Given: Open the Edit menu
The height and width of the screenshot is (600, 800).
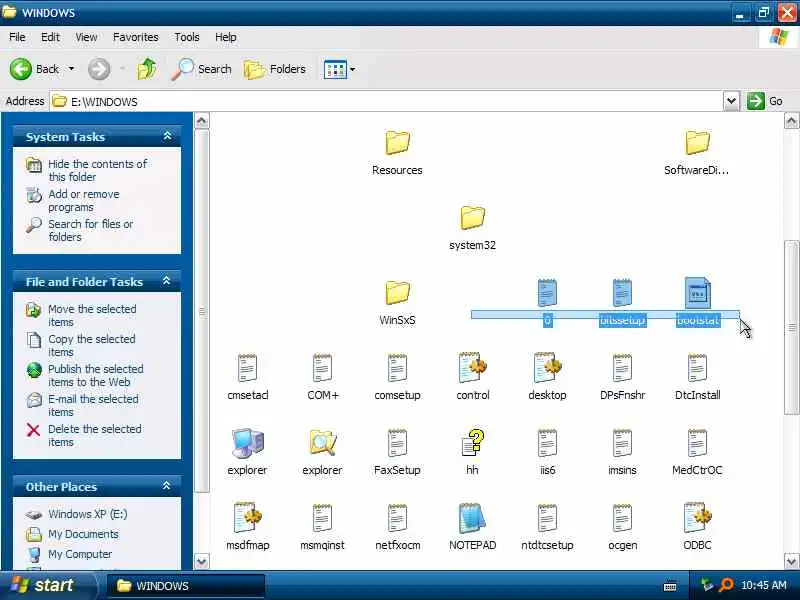Looking at the screenshot, I should (50, 37).
